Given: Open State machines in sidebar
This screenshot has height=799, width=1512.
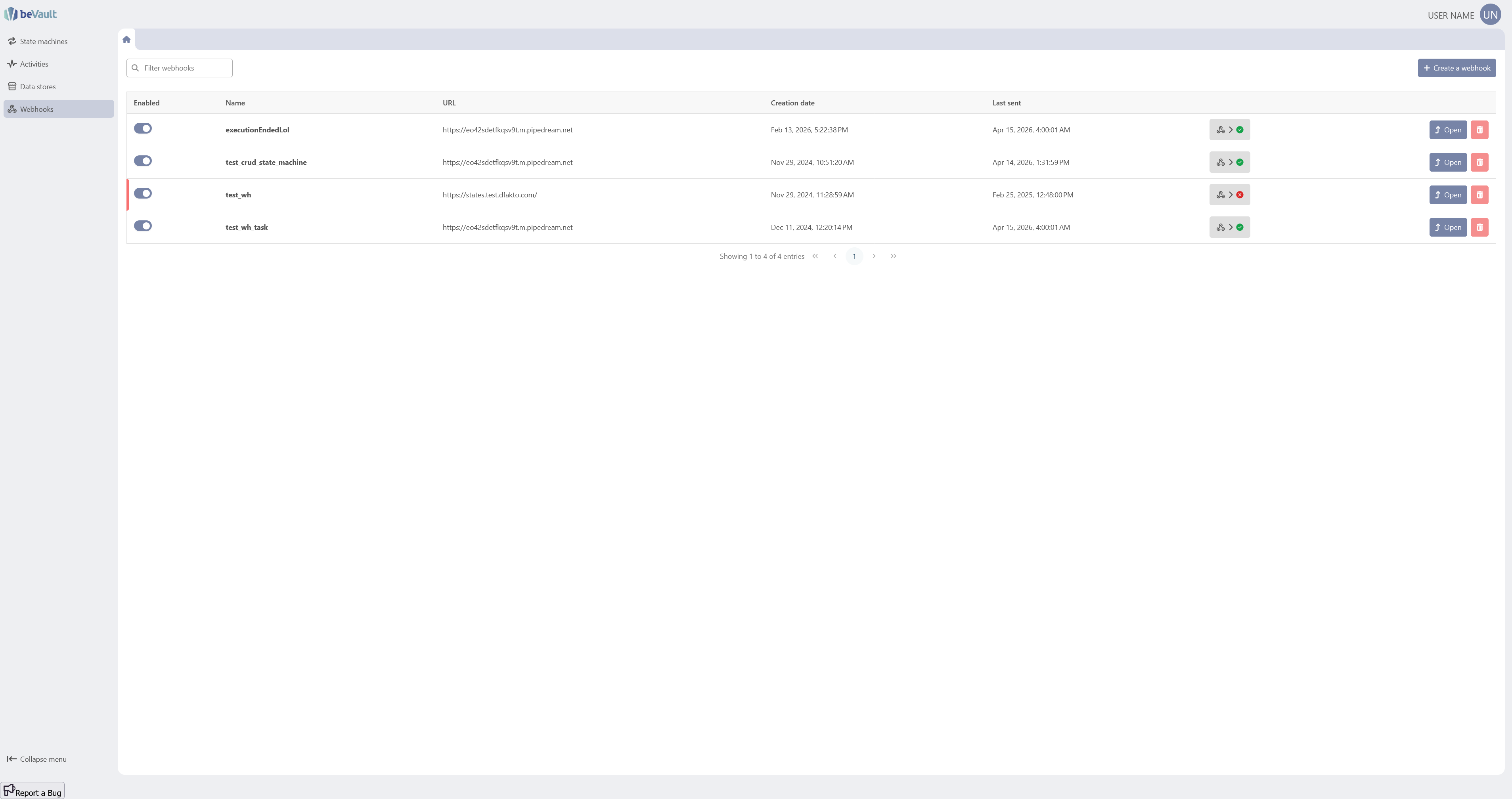Looking at the screenshot, I should point(59,42).
